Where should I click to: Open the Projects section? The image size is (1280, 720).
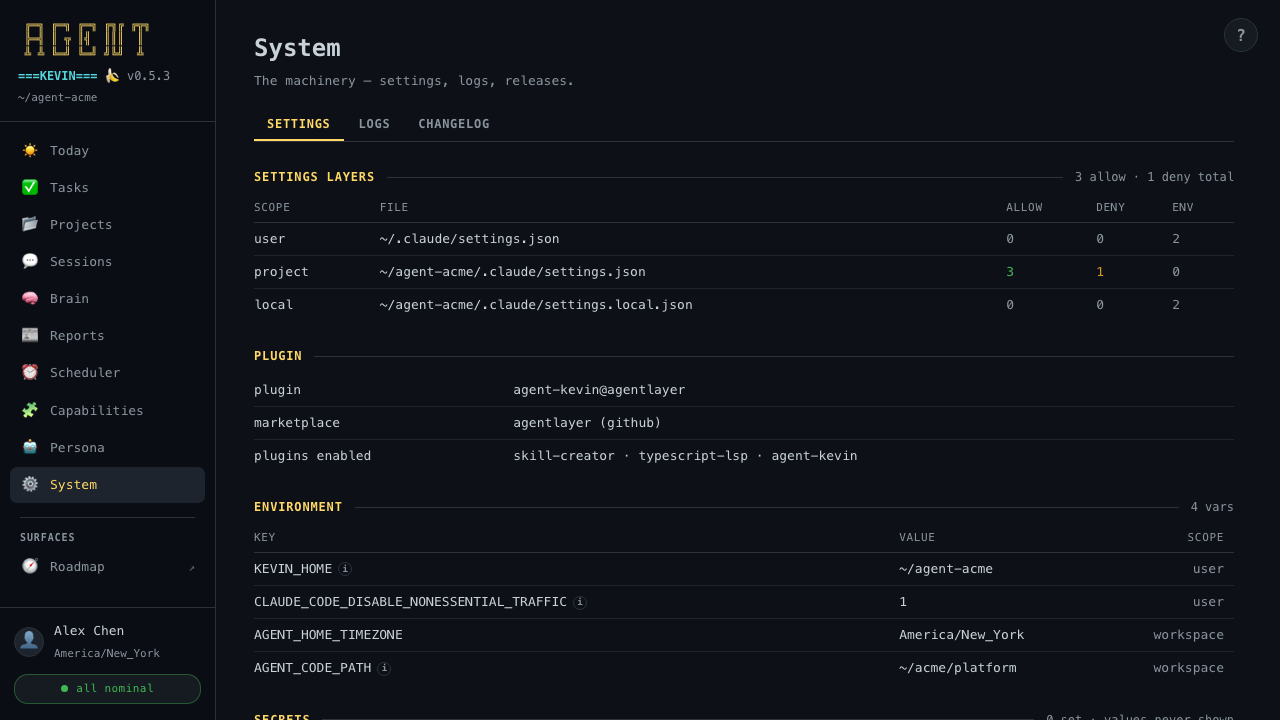(107, 224)
